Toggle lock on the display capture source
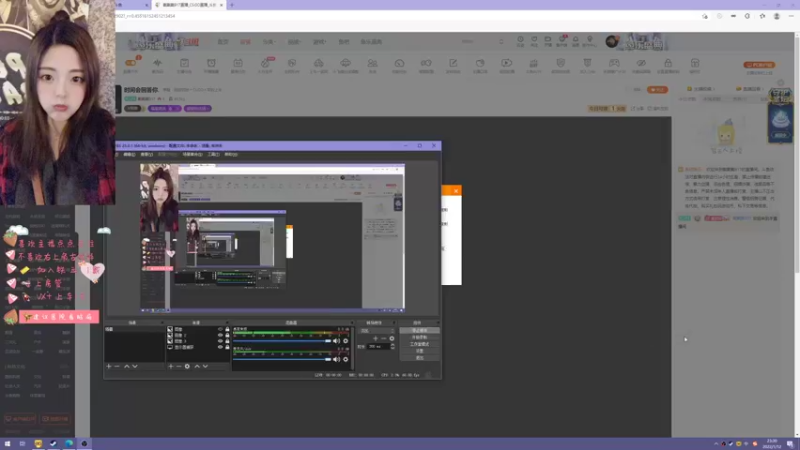The image size is (800, 450). [227, 347]
